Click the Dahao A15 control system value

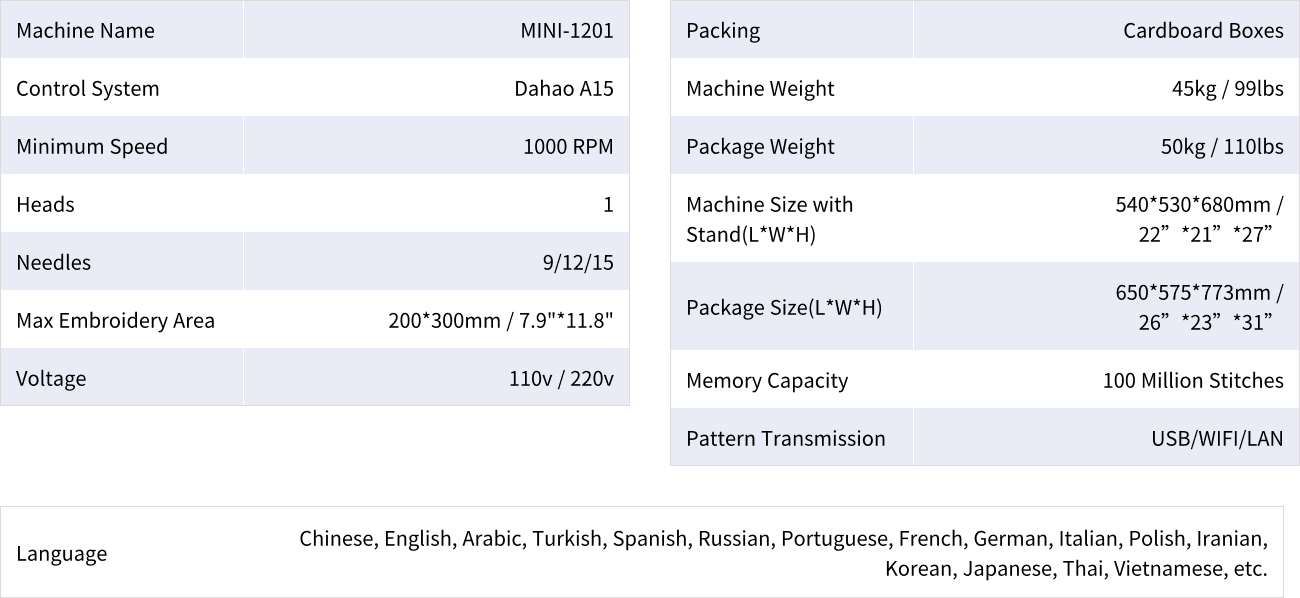[x=563, y=88]
